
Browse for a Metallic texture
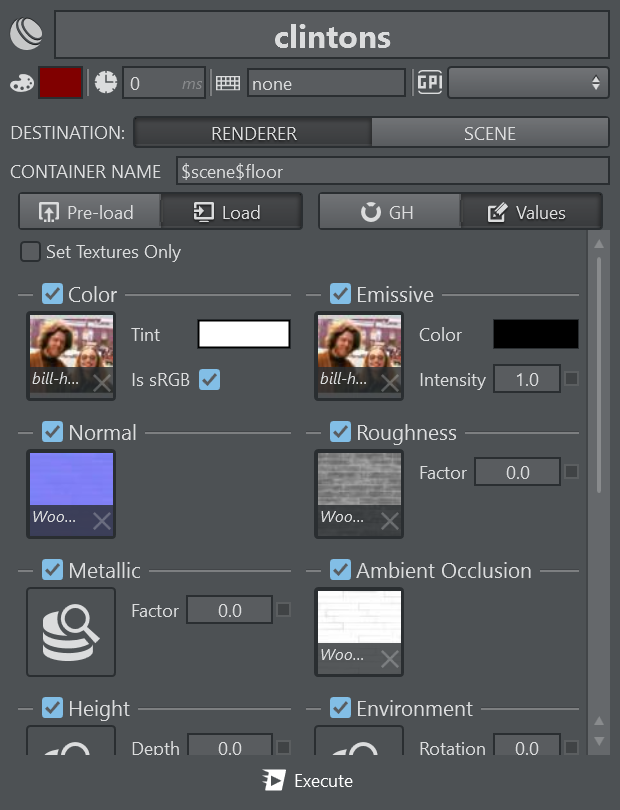point(71,632)
